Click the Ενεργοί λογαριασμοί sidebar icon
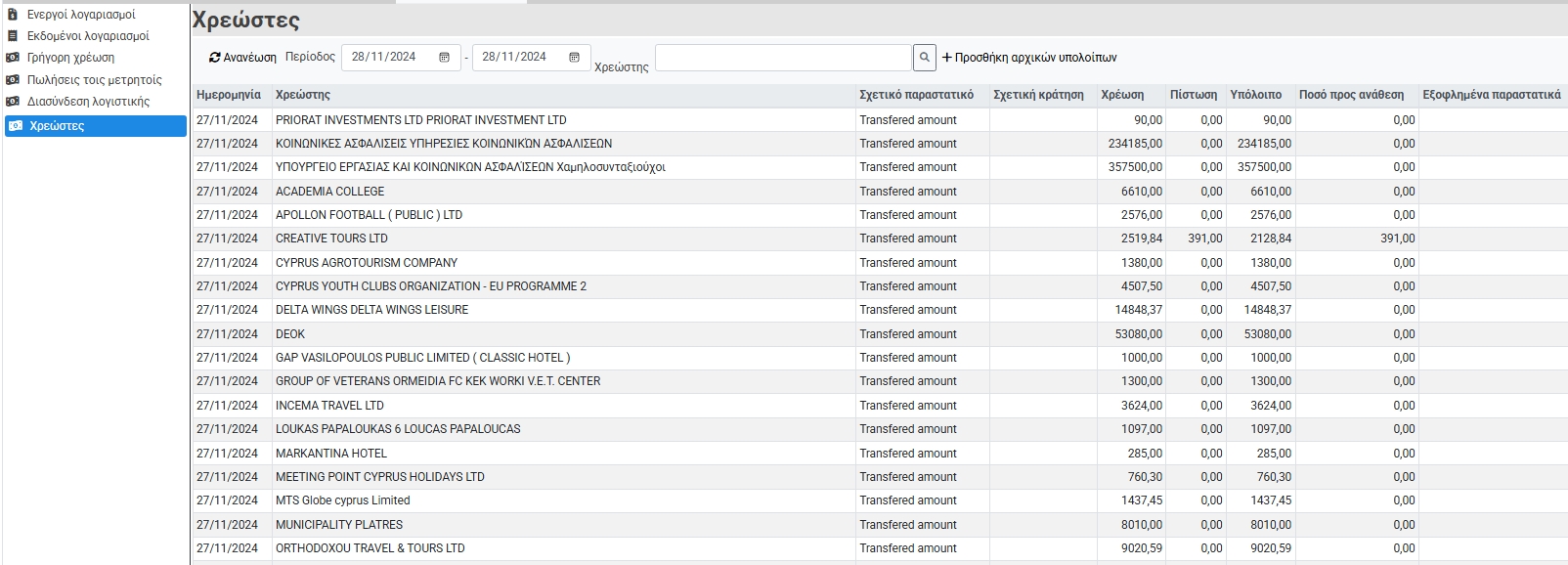 click(13, 15)
